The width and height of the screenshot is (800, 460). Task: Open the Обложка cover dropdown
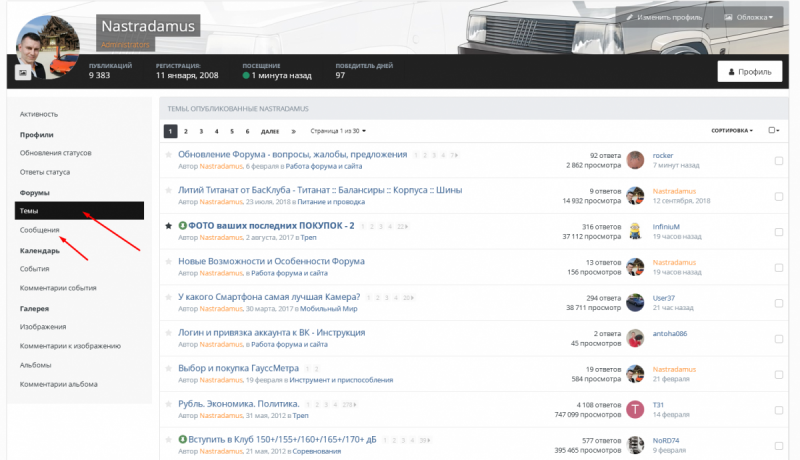pos(748,17)
